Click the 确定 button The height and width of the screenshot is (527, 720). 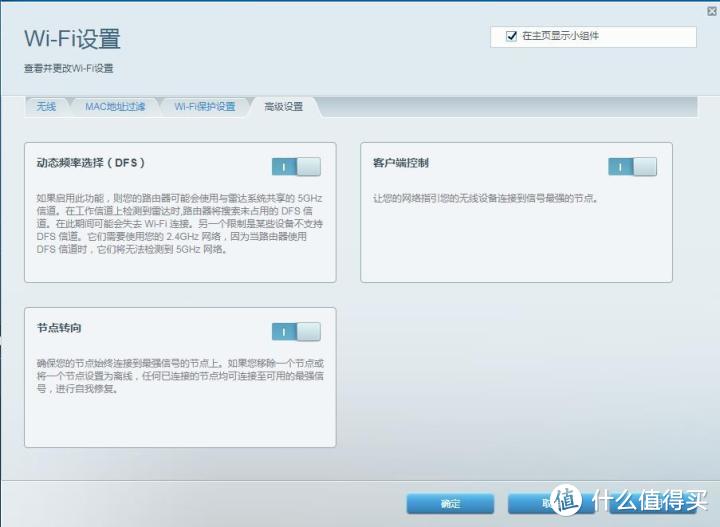point(450,504)
